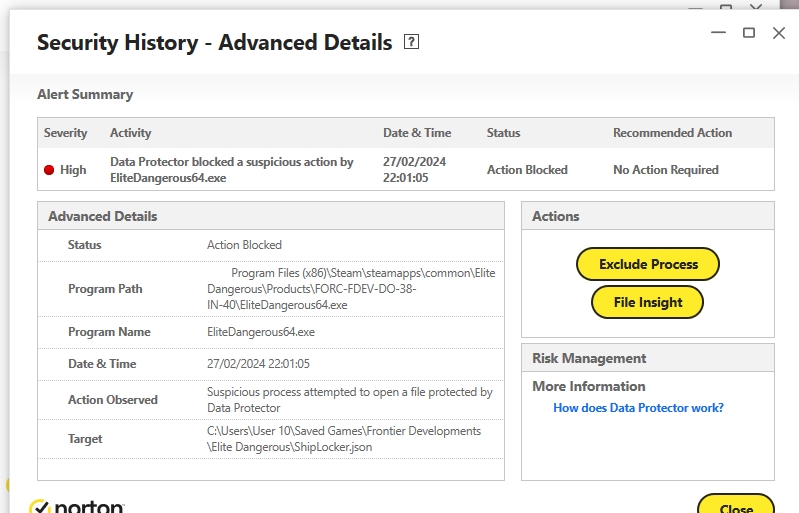Maximize the Security History window
799x513 pixels.
[x=749, y=33]
